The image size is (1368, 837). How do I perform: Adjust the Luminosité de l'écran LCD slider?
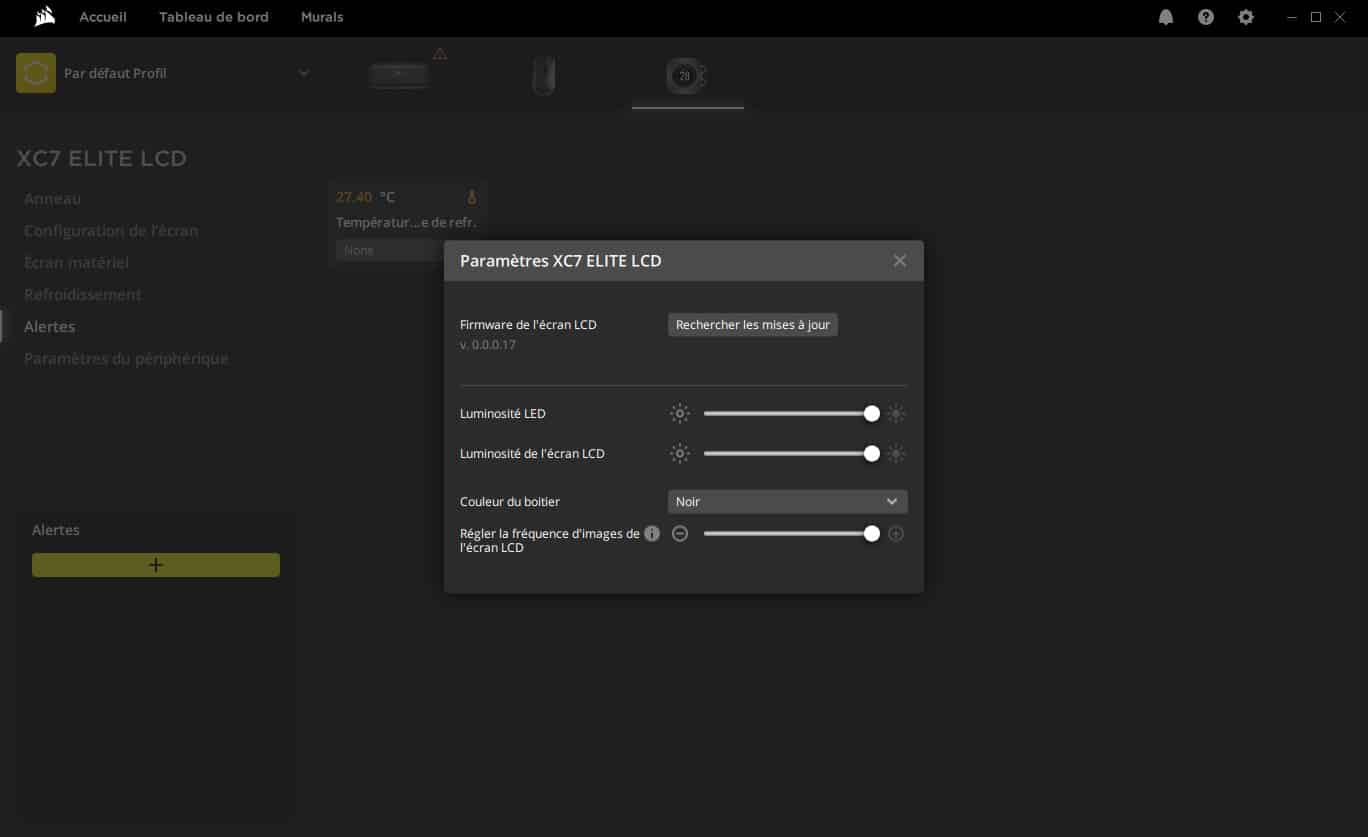coord(788,454)
